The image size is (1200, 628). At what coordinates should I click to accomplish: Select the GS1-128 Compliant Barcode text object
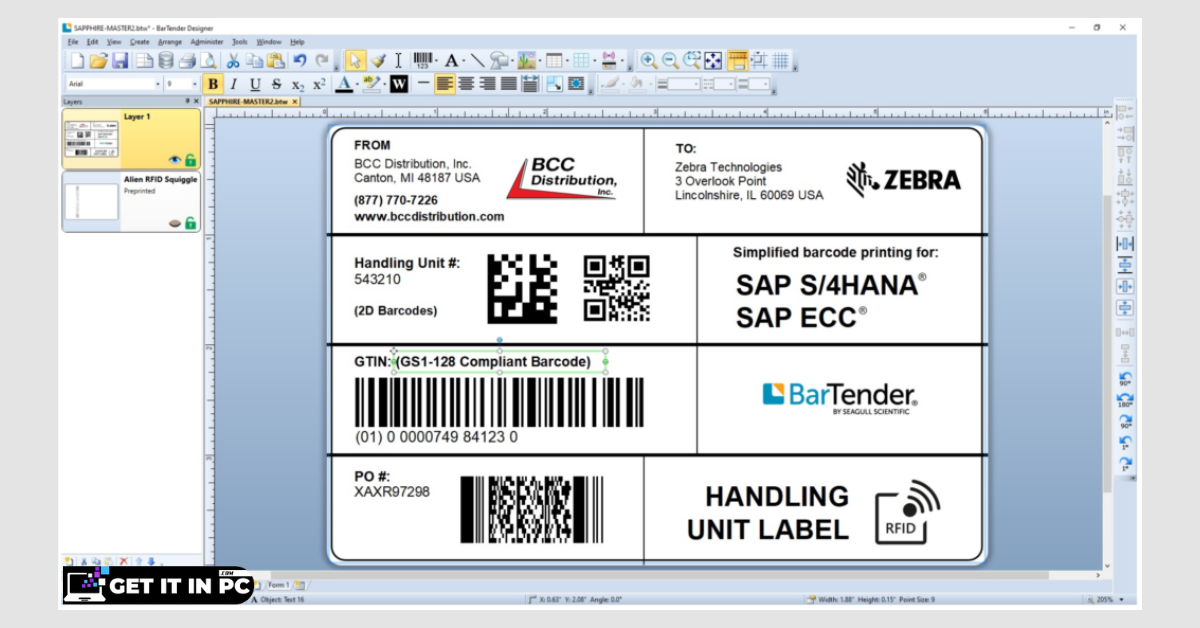pyautogui.click(x=499, y=361)
